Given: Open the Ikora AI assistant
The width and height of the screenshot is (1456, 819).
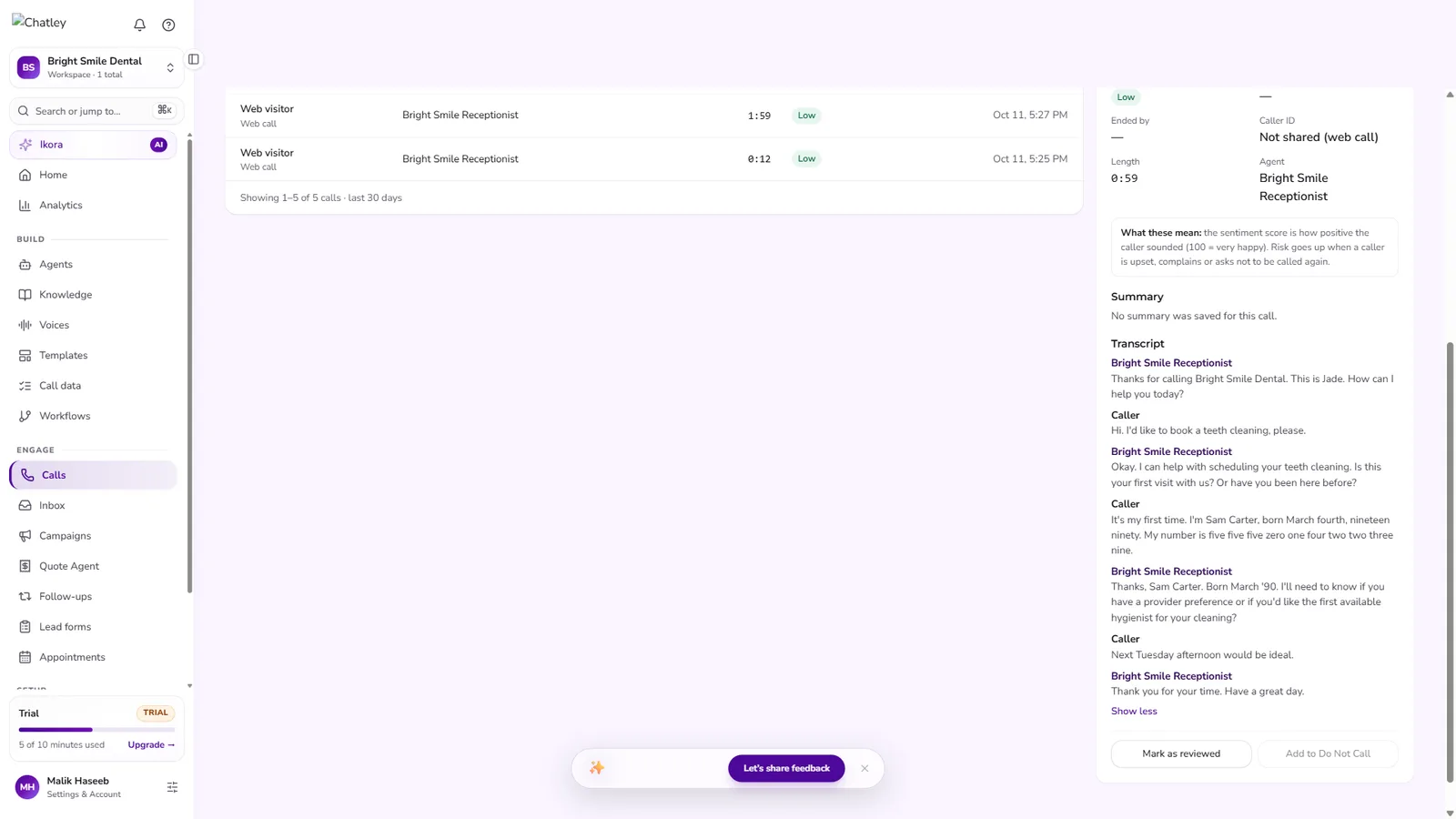Looking at the screenshot, I should (93, 145).
